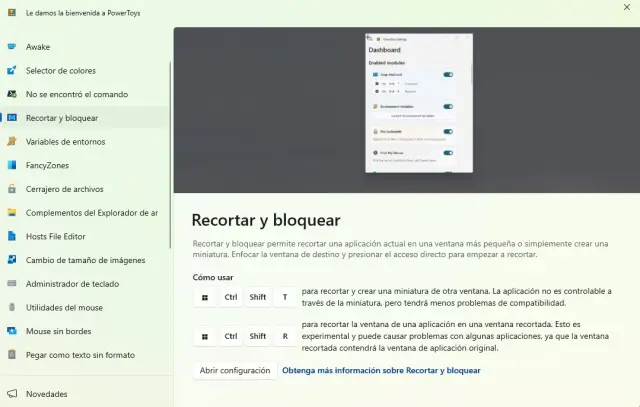Click the Awake coffee cup icon
This screenshot has width=640, height=407.
(x=12, y=47)
